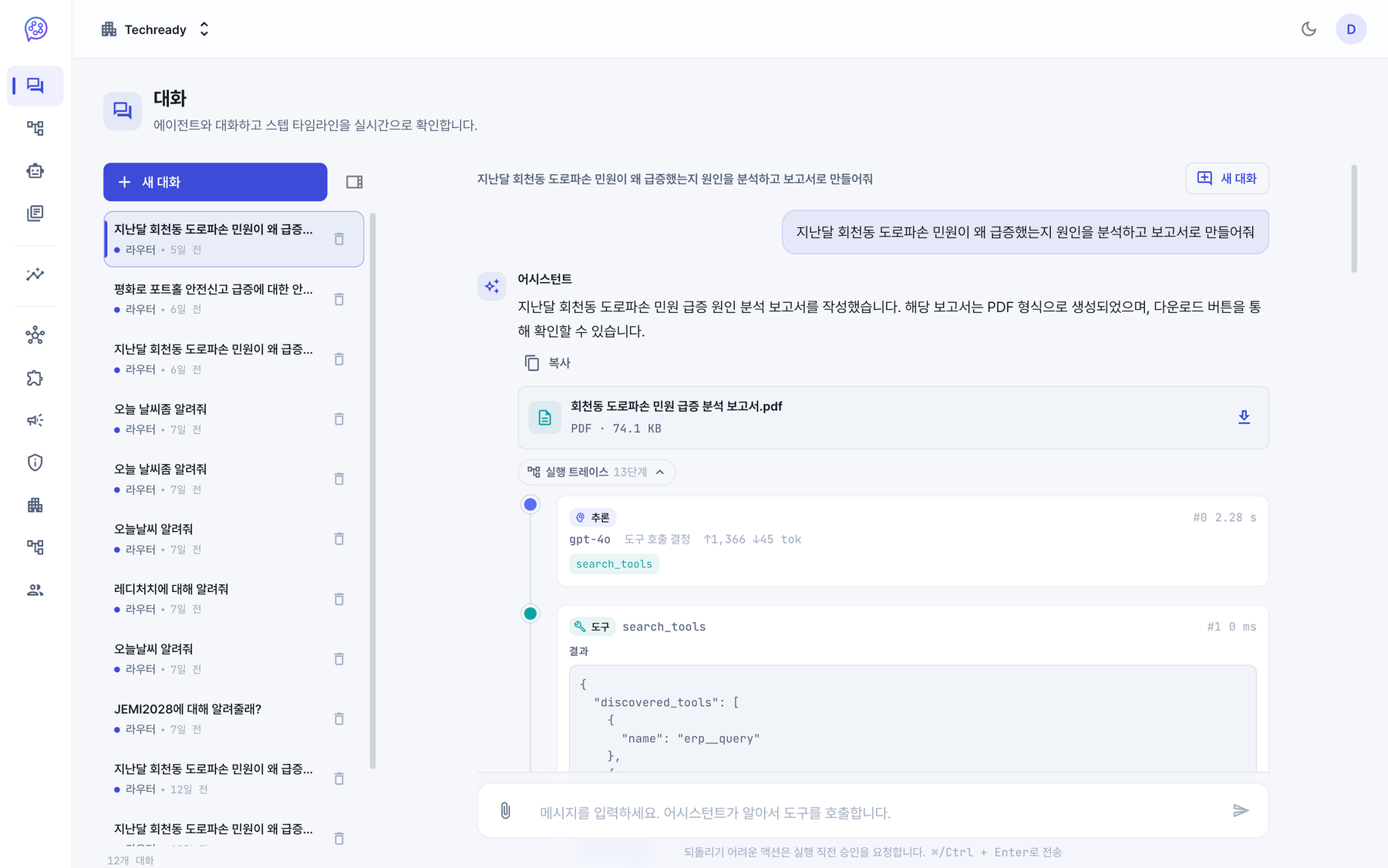Click the 추론 badge in step #0
The height and width of the screenshot is (868, 1388).
tap(592, 517)
